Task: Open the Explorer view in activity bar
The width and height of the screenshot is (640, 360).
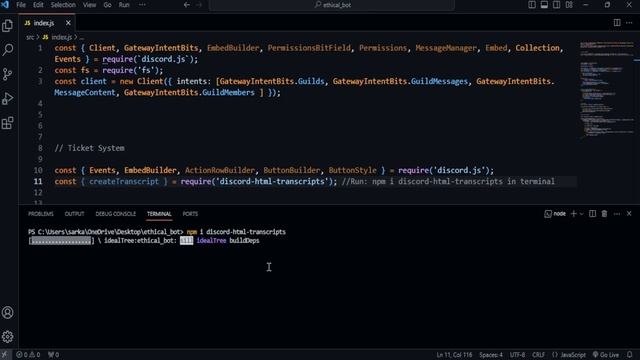Action: [8, 26]
